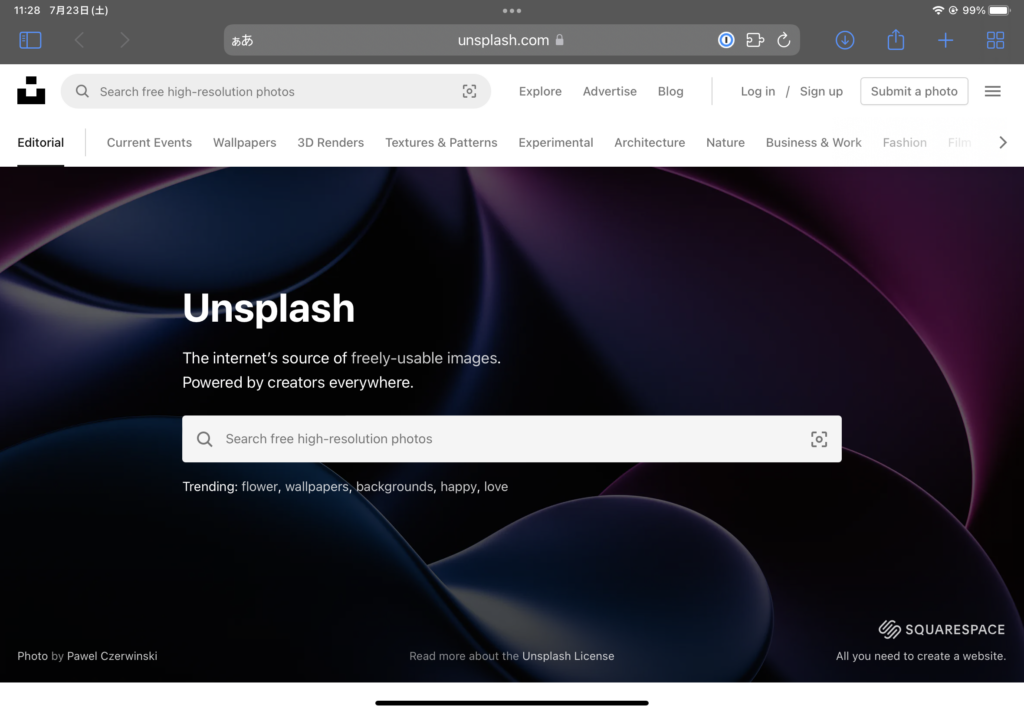Open the Experimental category
The image size is (1024, 712).
(556, 142)
